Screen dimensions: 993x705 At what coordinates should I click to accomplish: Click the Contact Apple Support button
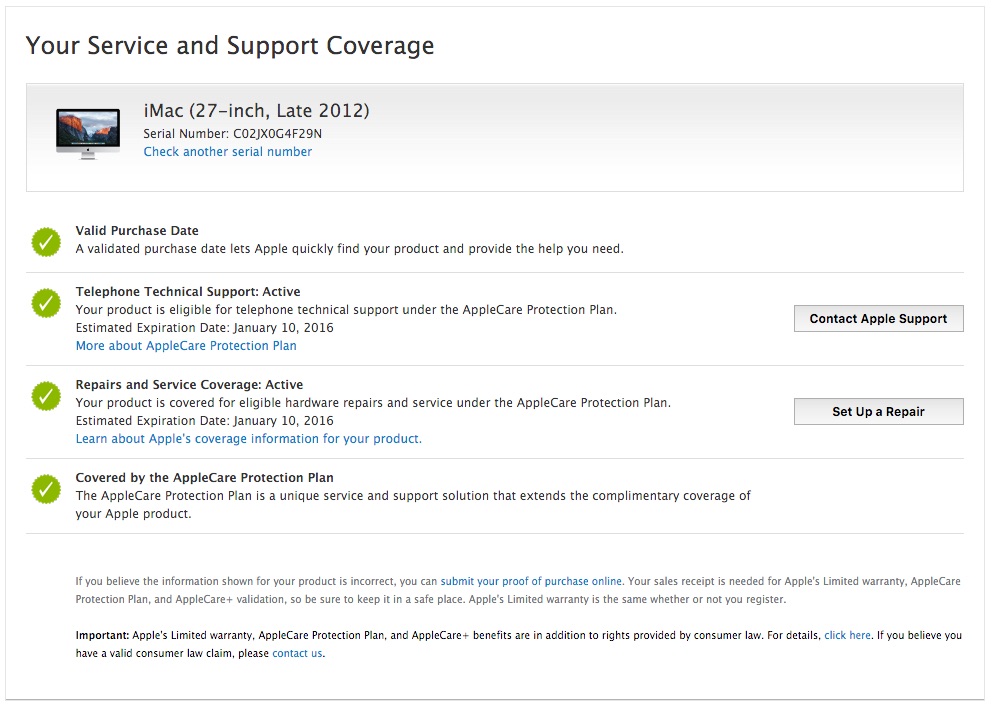click(x=878, y=319)
